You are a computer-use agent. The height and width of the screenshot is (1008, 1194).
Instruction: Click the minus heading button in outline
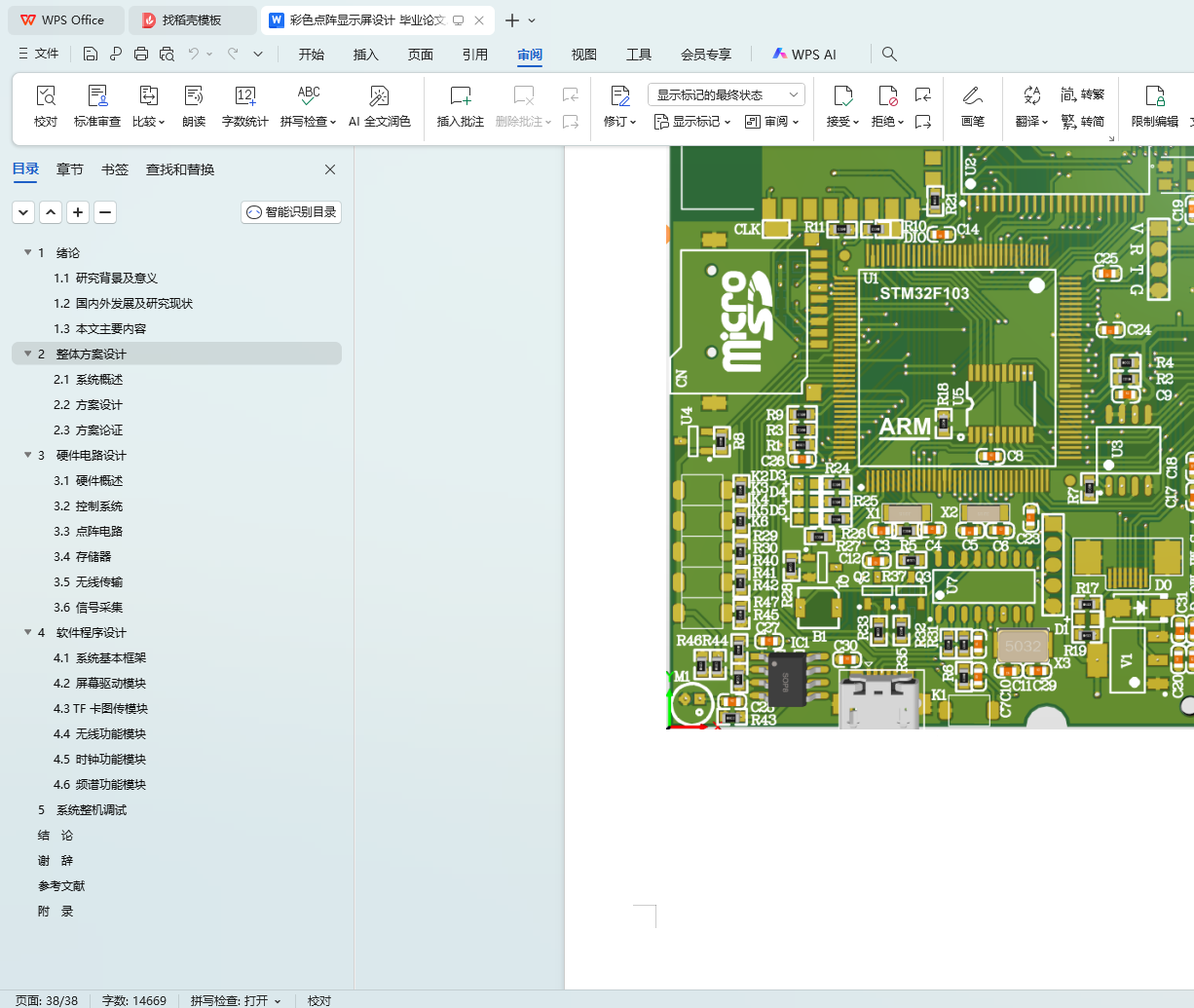[x=105, y=211]
